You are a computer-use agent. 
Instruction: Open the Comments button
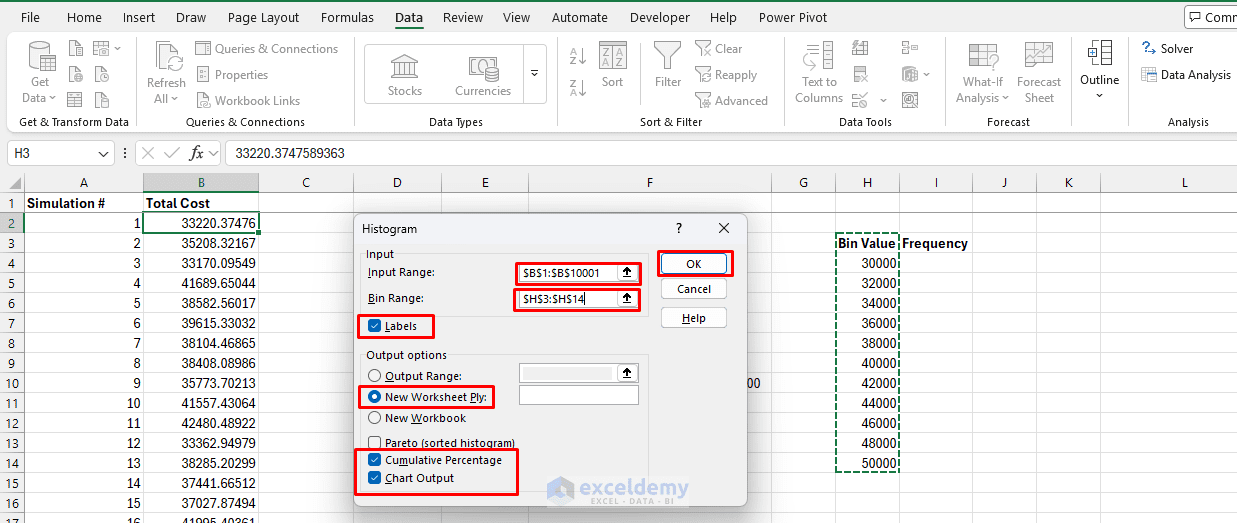pyautogui.click(x=1211, y=17)
